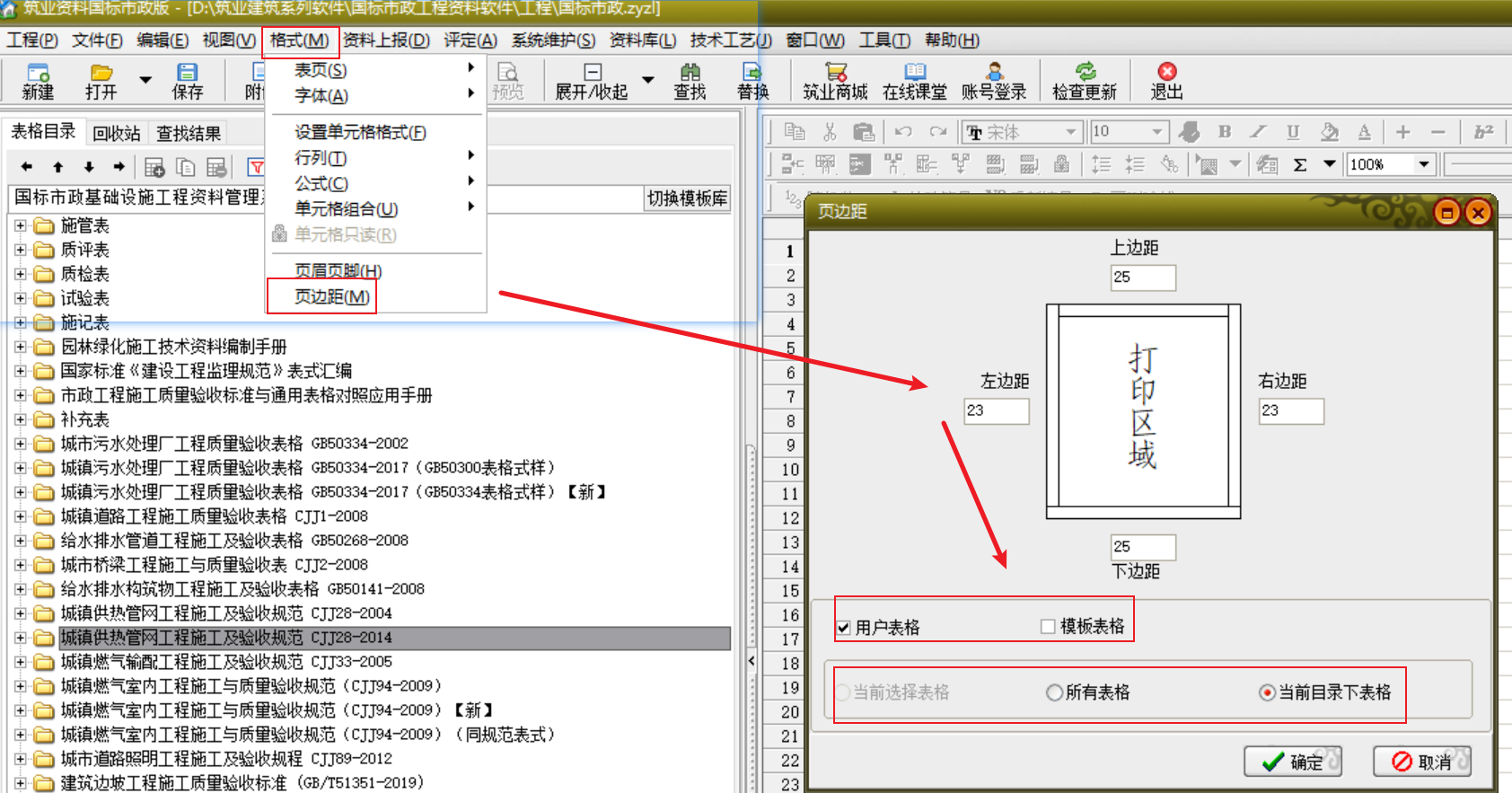
Task: Click the 下边距 bottom margin field
Action: pos(1143,547)
